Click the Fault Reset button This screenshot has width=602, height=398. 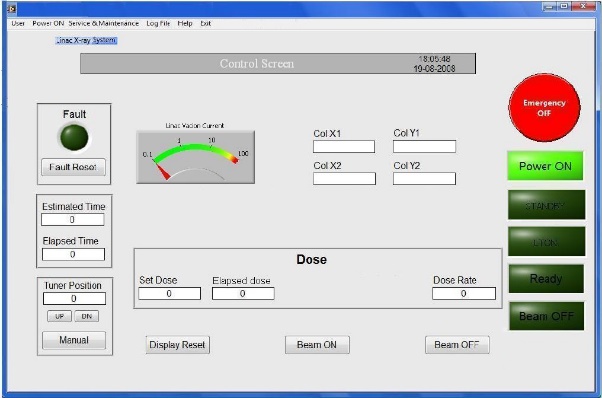coord(73,167)
